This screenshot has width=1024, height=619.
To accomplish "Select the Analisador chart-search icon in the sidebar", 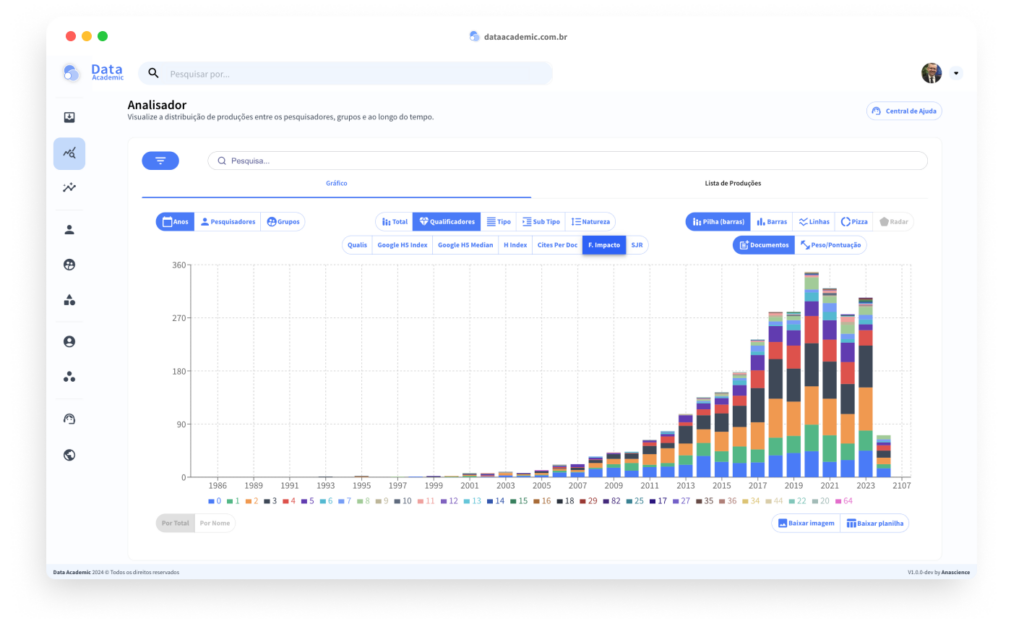I will [69, 153].
